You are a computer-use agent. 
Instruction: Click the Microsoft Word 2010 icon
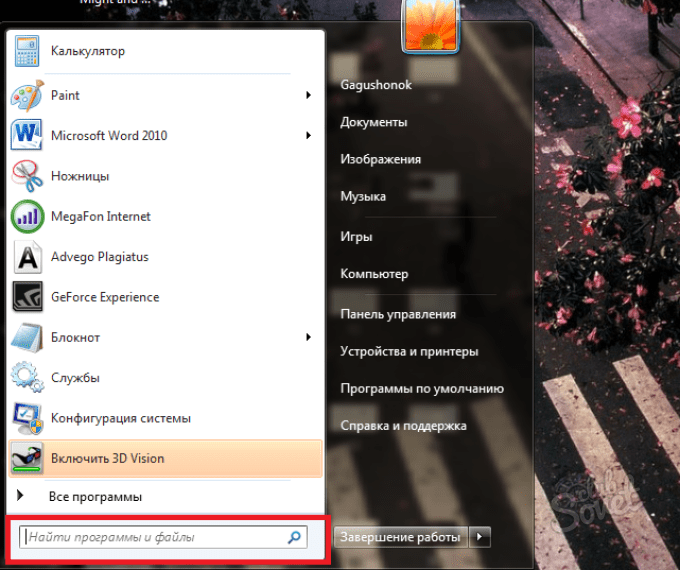click(27, 135)
